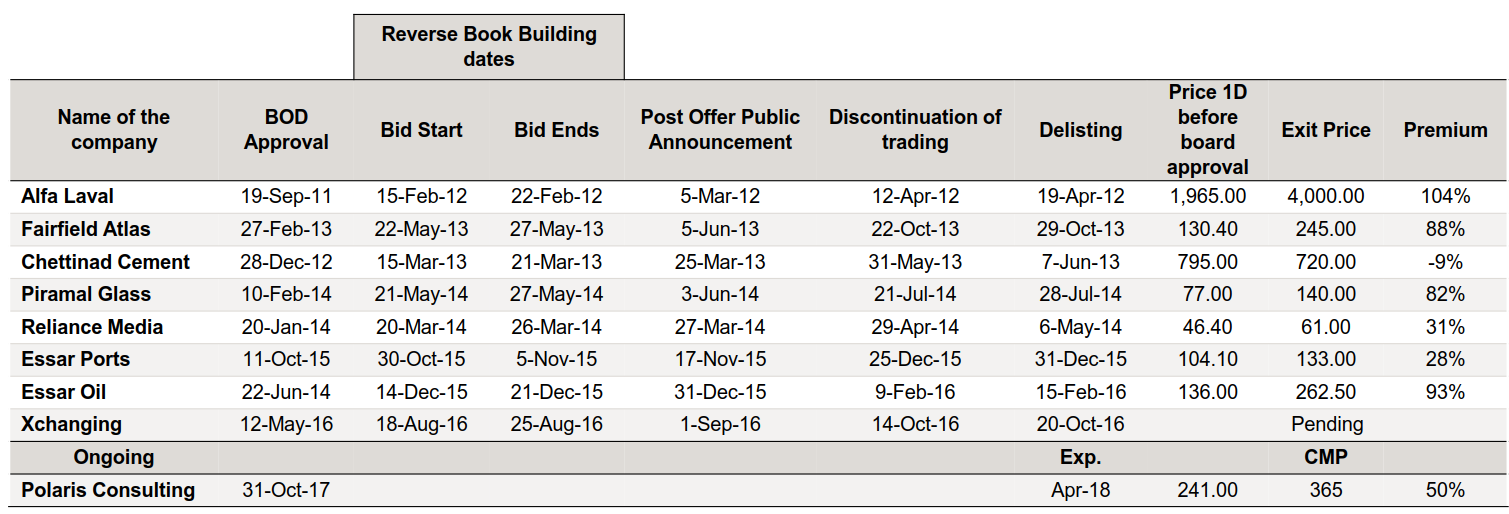
Task: Click the Chettinad Cement -9% premium cell
Action: click(1445, 262)
